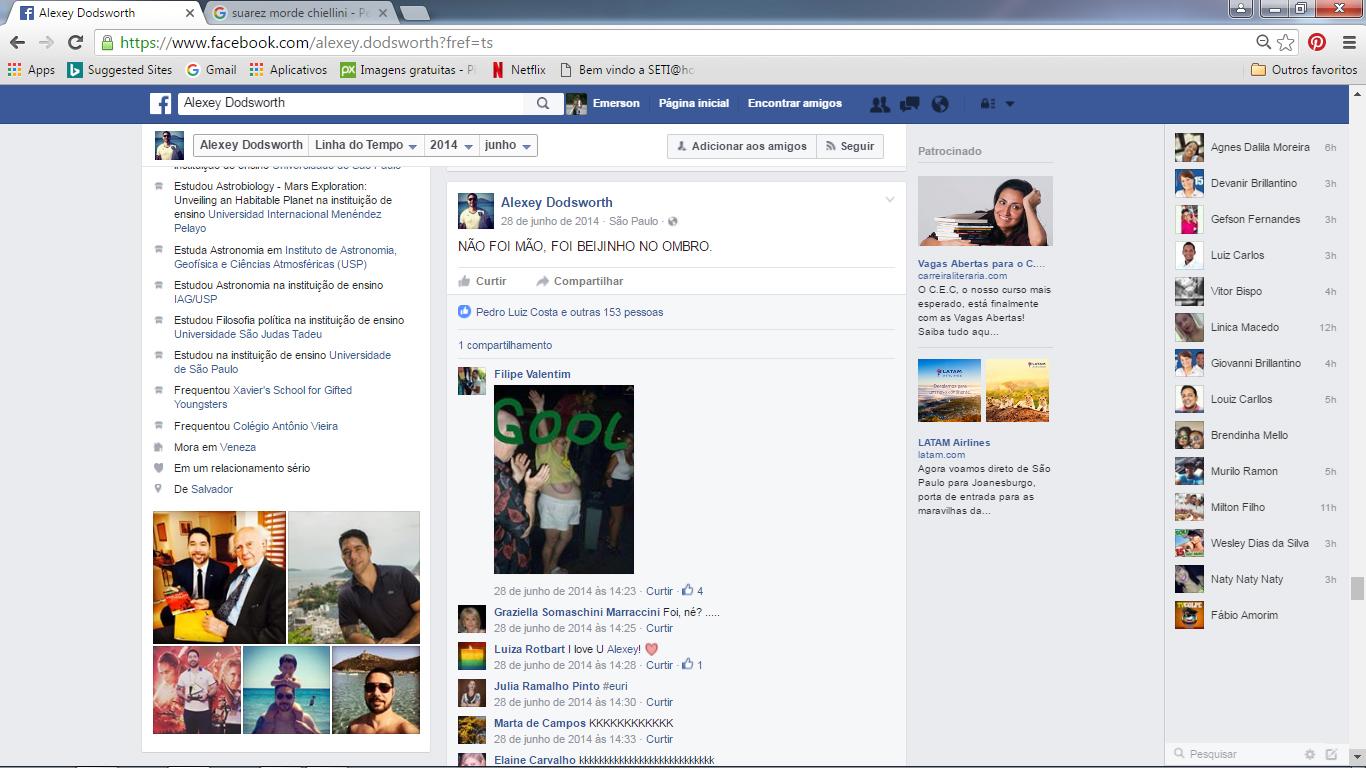Open the Gmail bookmark
This screenshot has height=768, width=1366.
[x=211, y=70]
